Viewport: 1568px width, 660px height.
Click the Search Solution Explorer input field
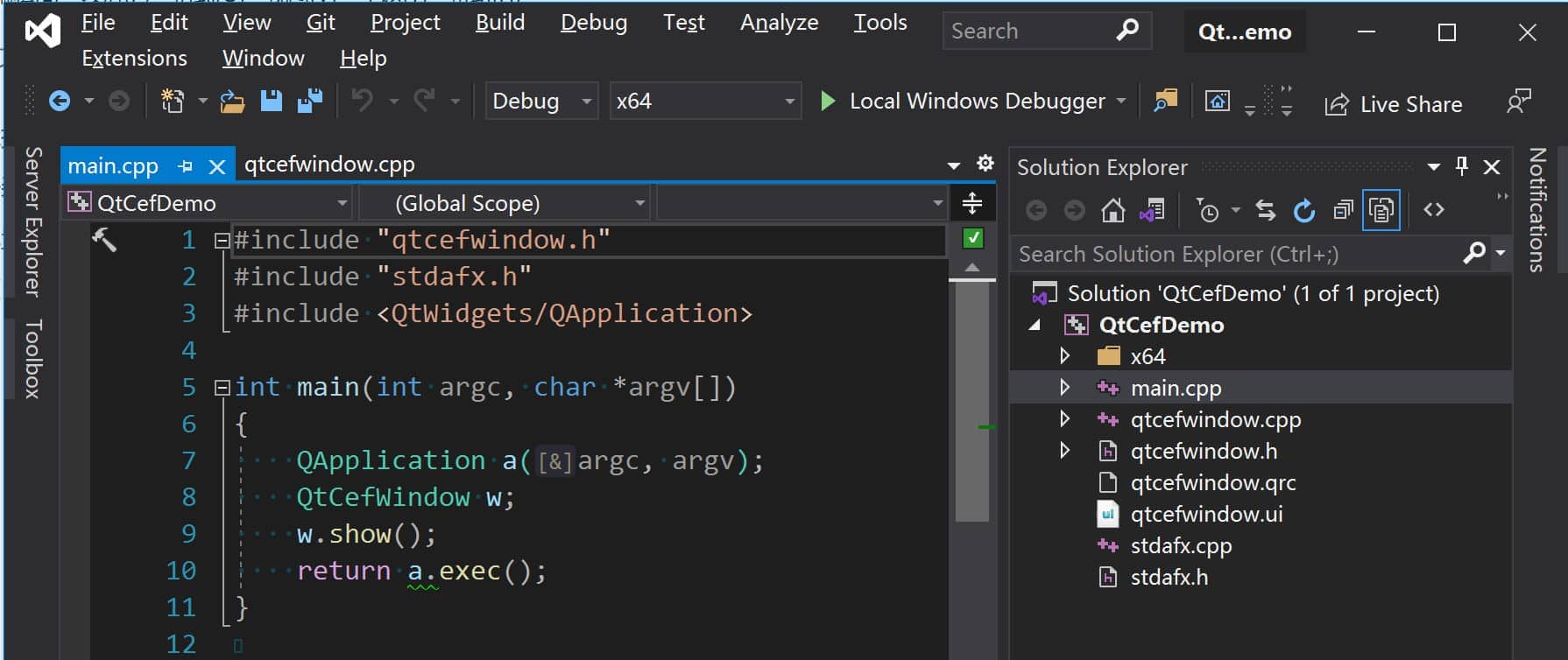[x=1237, y=254]
